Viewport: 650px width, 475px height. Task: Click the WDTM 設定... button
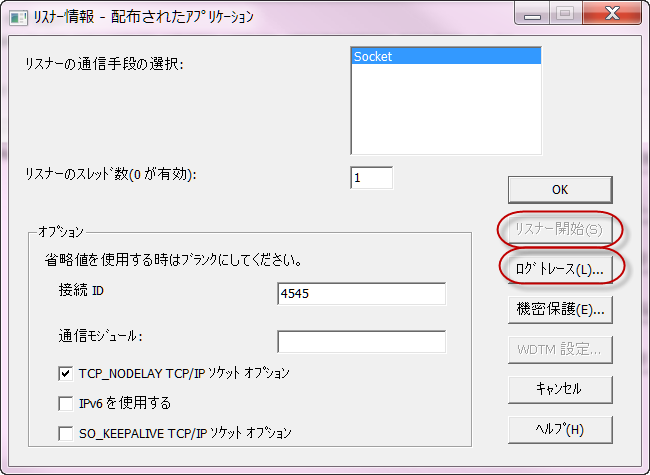pyautogui.click(x=560, y=349)
